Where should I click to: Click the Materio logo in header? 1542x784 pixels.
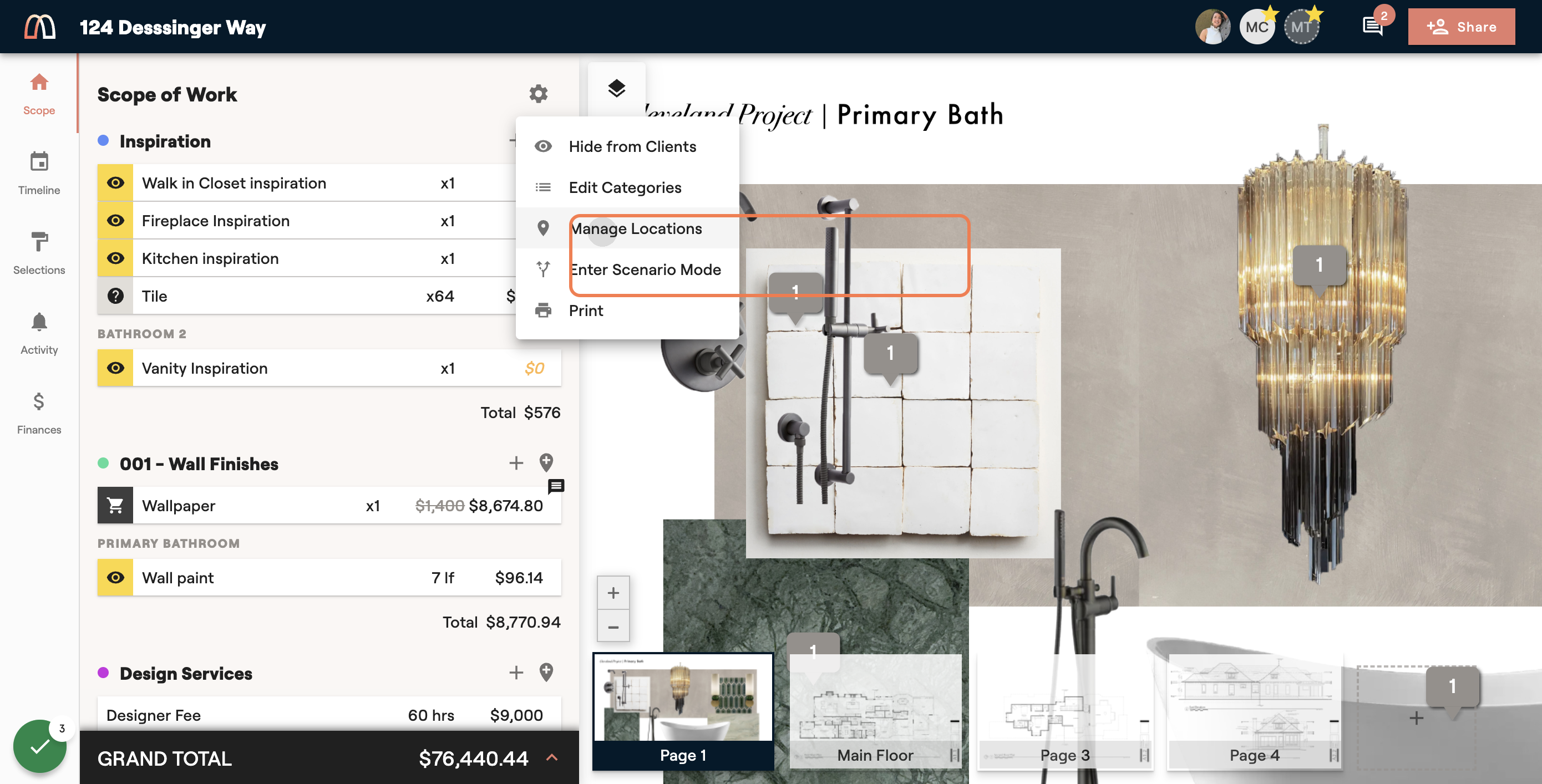[x=40, y=27]
